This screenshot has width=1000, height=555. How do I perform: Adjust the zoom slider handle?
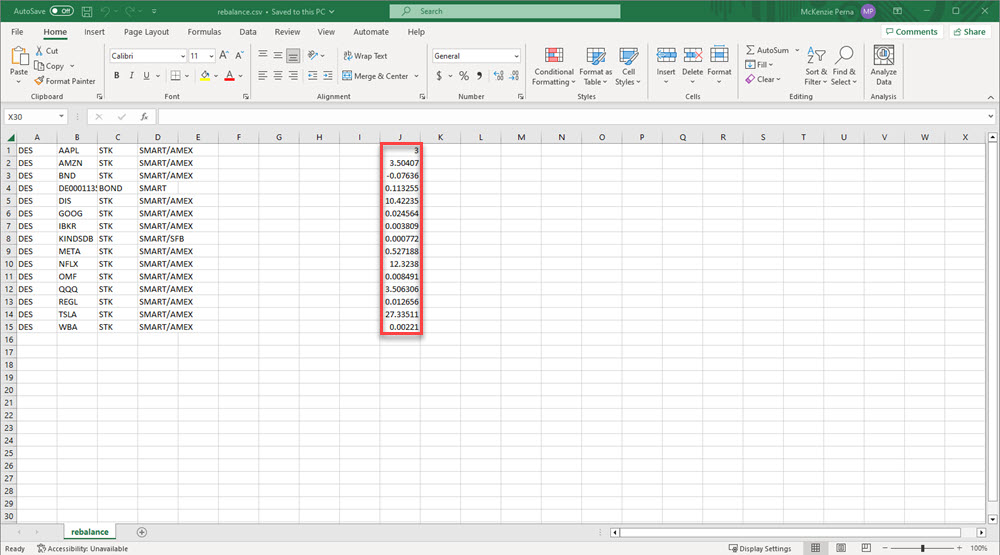(922, 549)
